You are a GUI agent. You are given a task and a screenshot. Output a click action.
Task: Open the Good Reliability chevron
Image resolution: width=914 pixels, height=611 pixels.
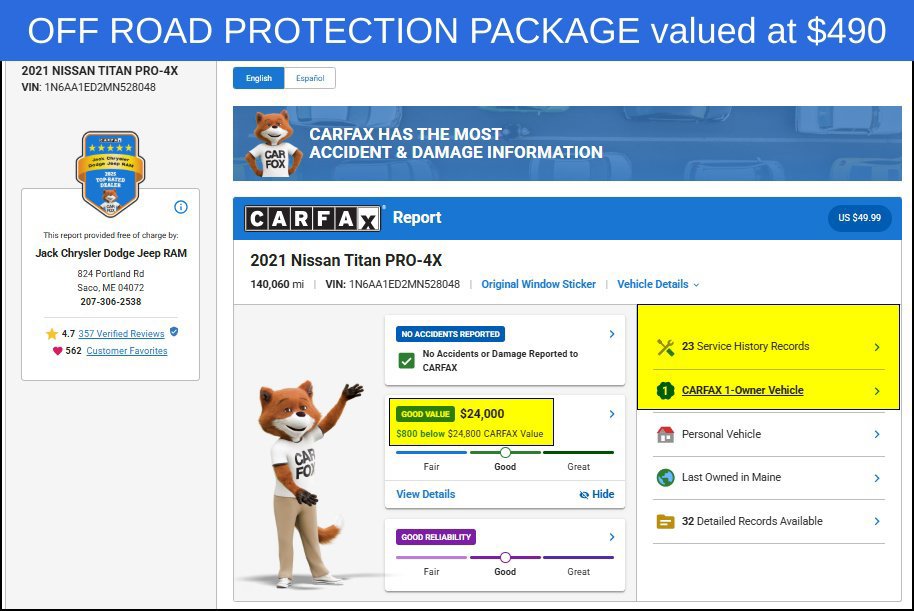tap(612, 537)
